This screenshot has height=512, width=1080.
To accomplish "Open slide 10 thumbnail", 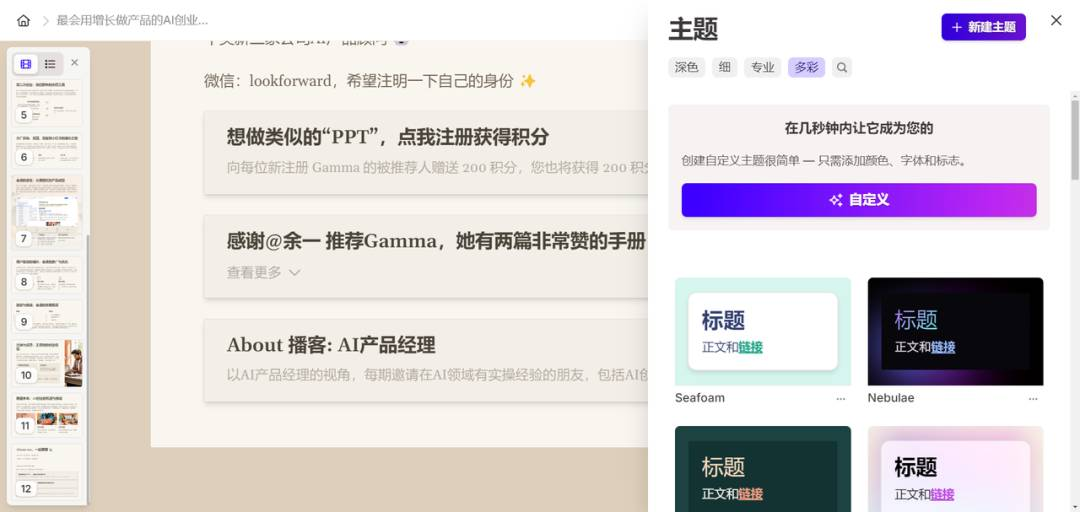I will 48,362.
